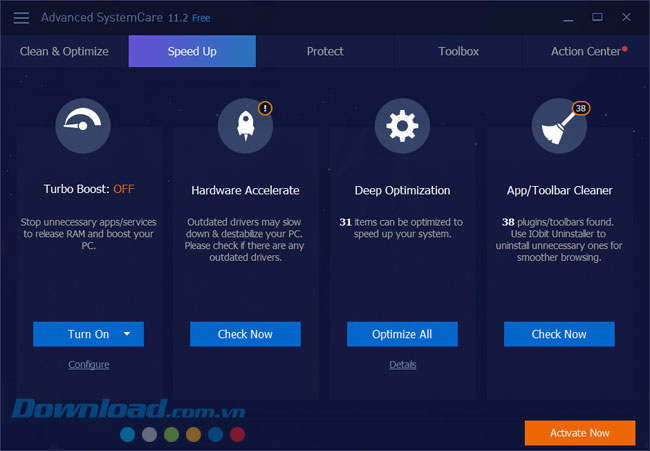
Task: Click the Turbo Boost: OFF title
Action: coord(89,189)
